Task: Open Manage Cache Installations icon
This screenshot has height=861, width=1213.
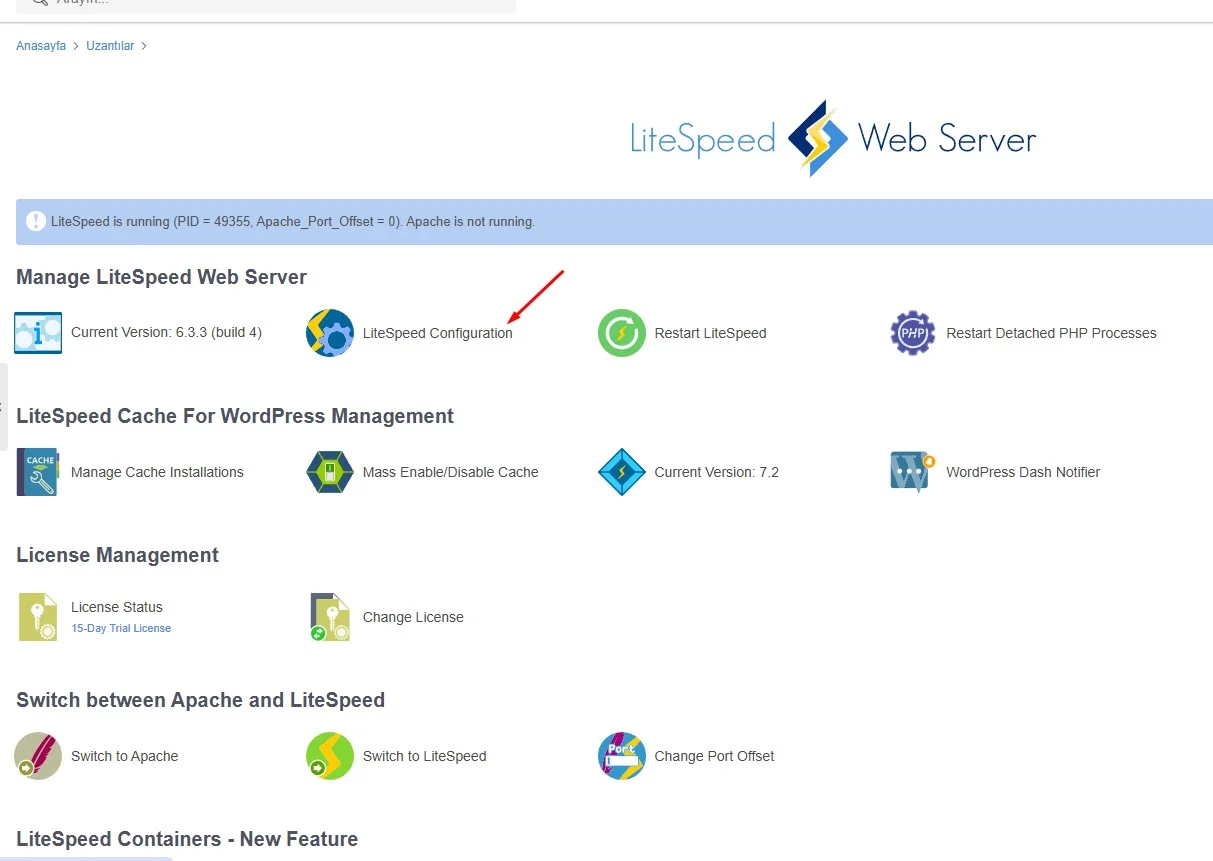Action: (x=38, y=472)
